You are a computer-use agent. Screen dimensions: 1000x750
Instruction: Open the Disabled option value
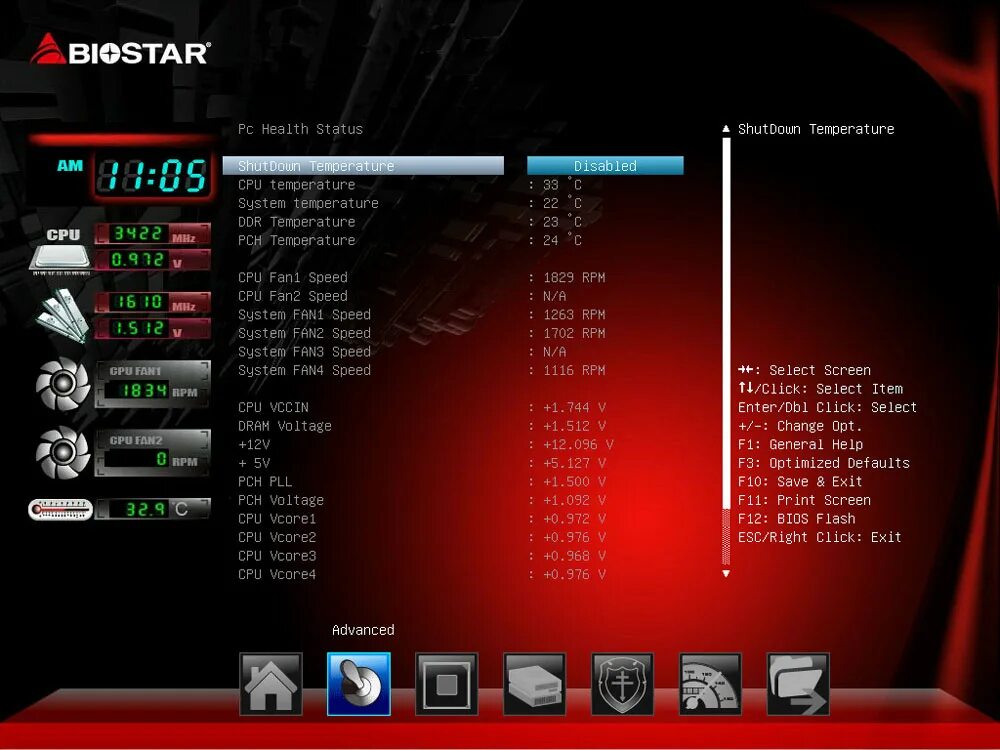[605, 166]
